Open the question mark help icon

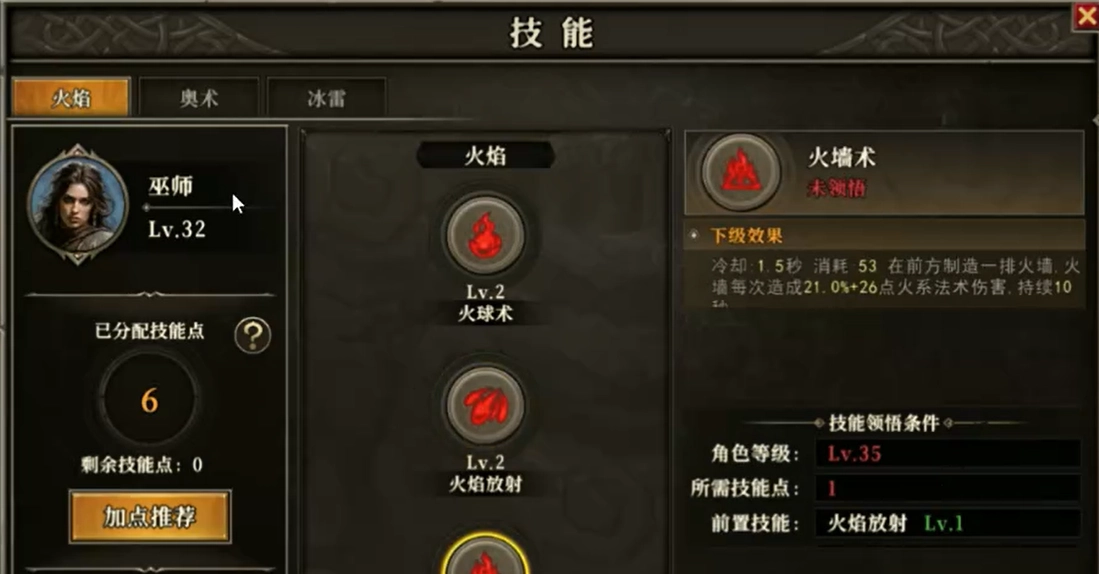pyautogui.click(x=253, y=335)
